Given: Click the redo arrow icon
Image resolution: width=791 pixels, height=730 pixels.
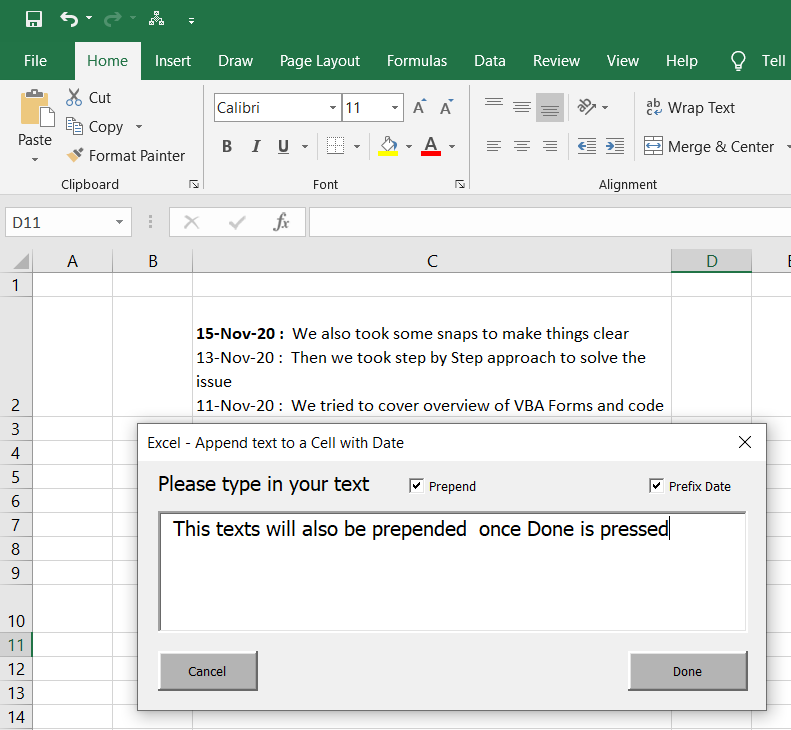Looking at the screenshot, I should click(112, 20).
